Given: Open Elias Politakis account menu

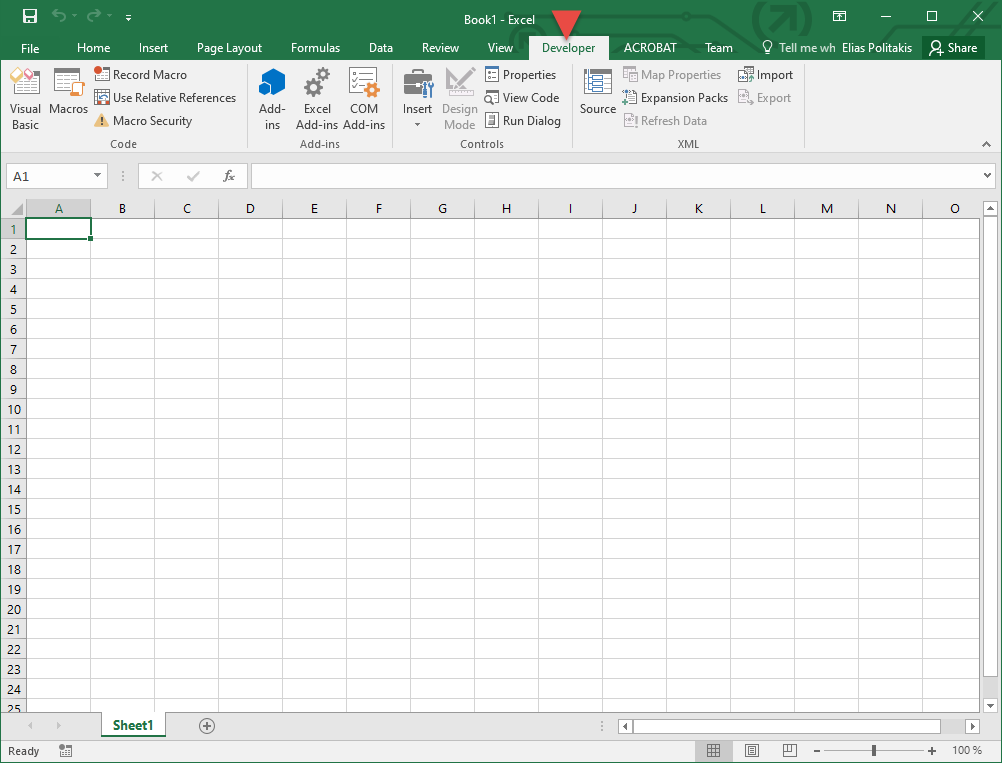Looking at the screenshot, I should tap(877, 48).
